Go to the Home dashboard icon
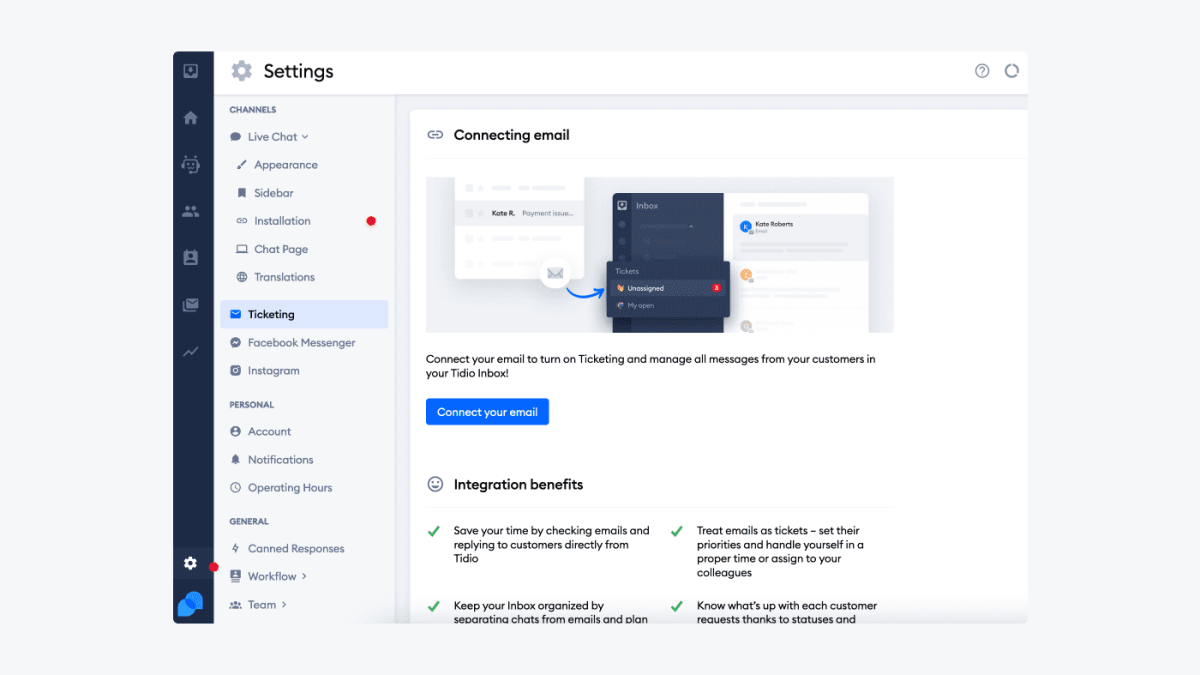The image size is (1200, 675). click(190, 118)
